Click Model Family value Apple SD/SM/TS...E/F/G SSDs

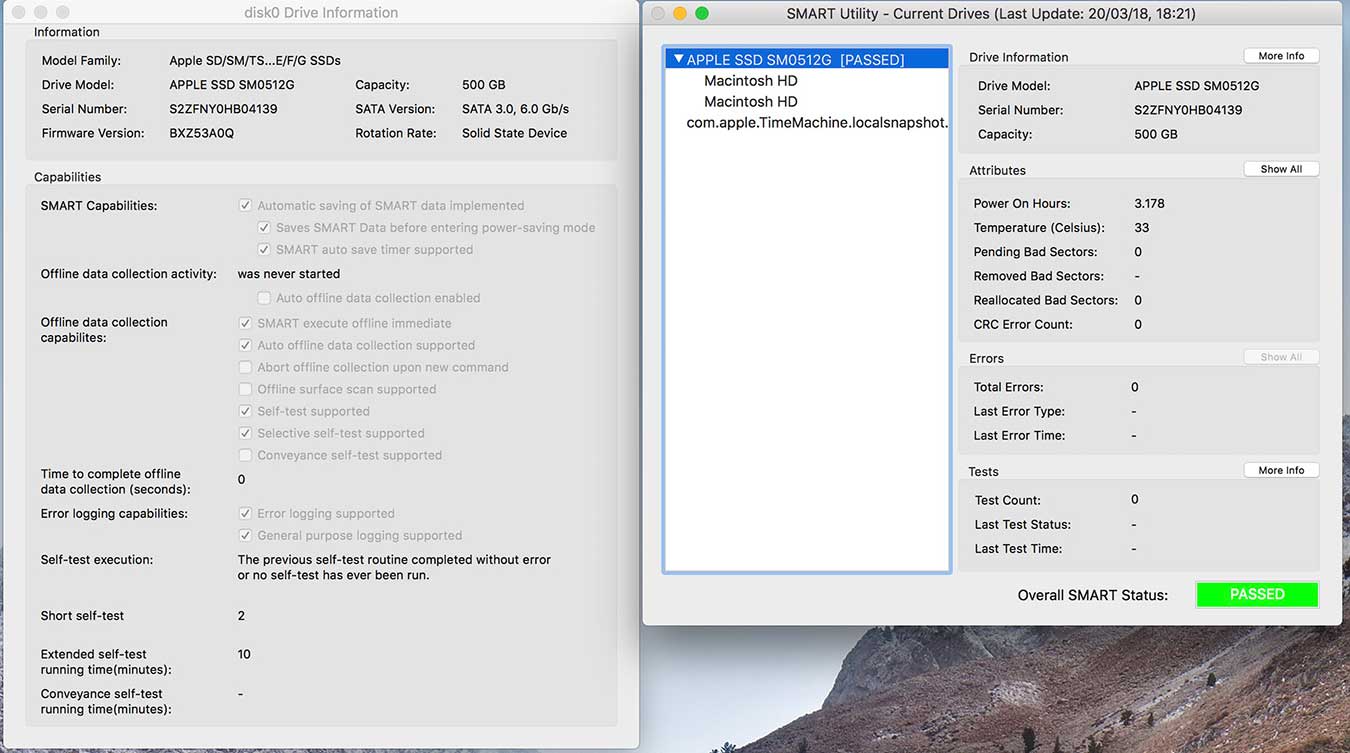[255, 61]
